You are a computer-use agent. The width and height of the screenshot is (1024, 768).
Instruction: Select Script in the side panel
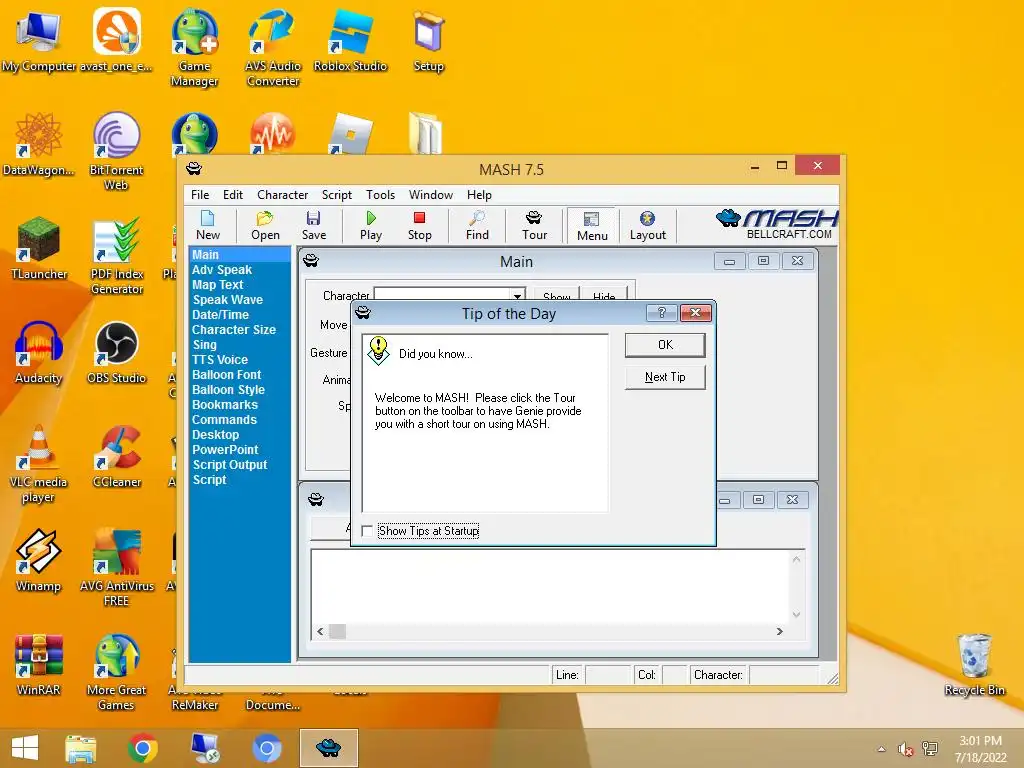coord(209,480)
